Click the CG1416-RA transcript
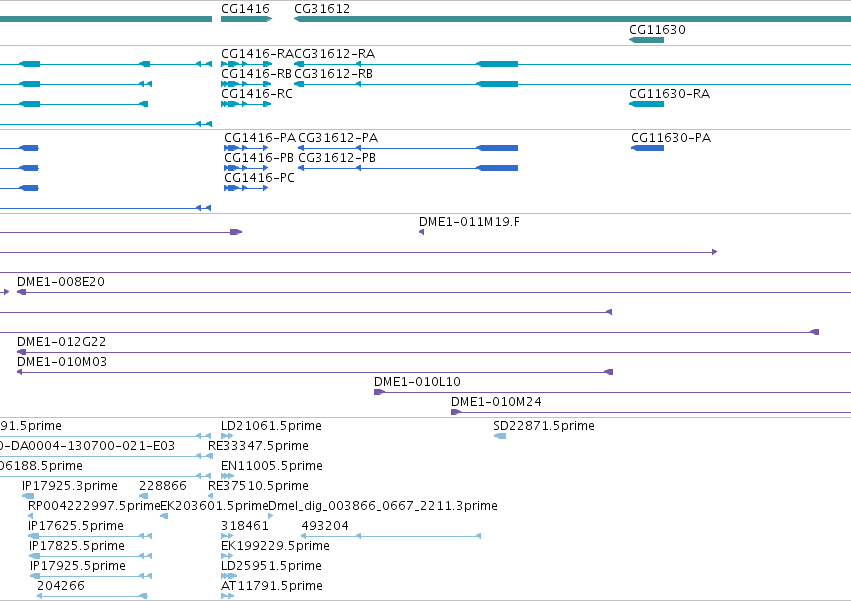Image resolution: width=851 pixels, height=601 pixels. [246, 64]
